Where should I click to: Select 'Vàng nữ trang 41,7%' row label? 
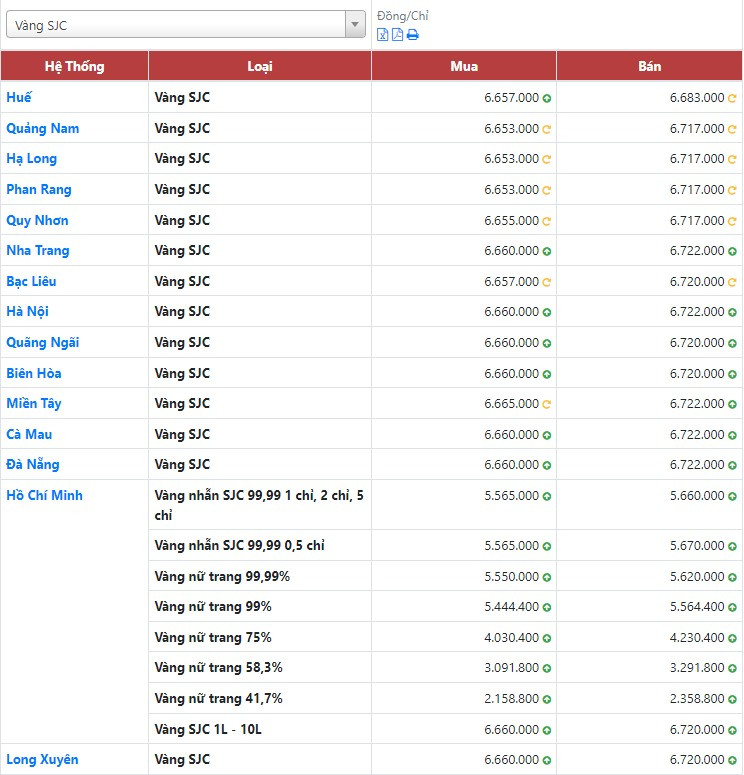(x=219, y=698)
